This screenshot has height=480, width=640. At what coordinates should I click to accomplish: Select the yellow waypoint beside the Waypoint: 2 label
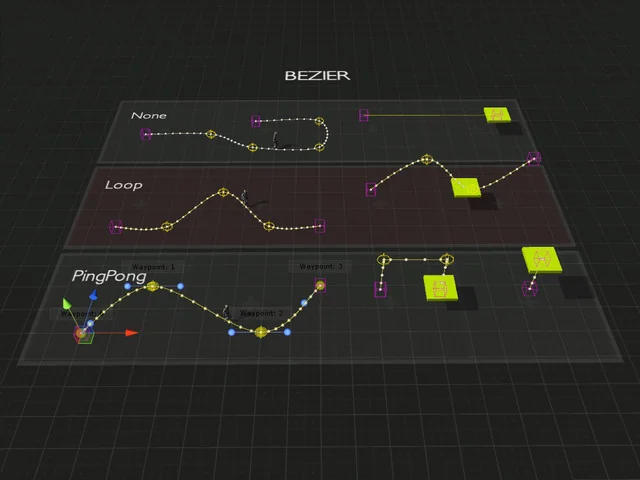point(260,331)
